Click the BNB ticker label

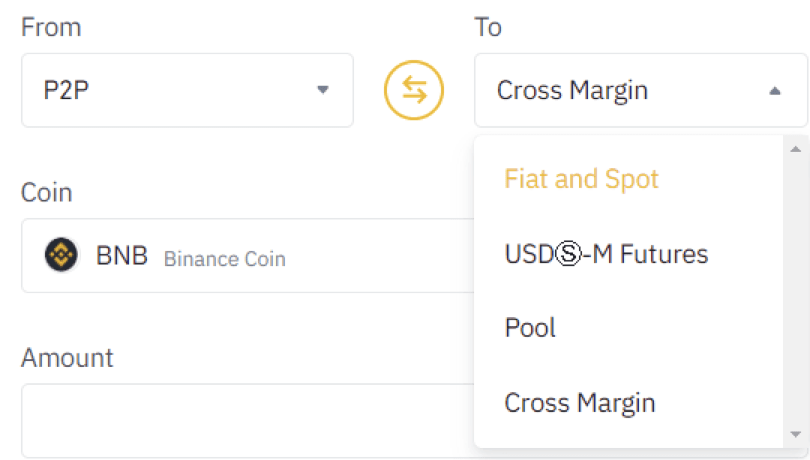click(x=122, y=255)
